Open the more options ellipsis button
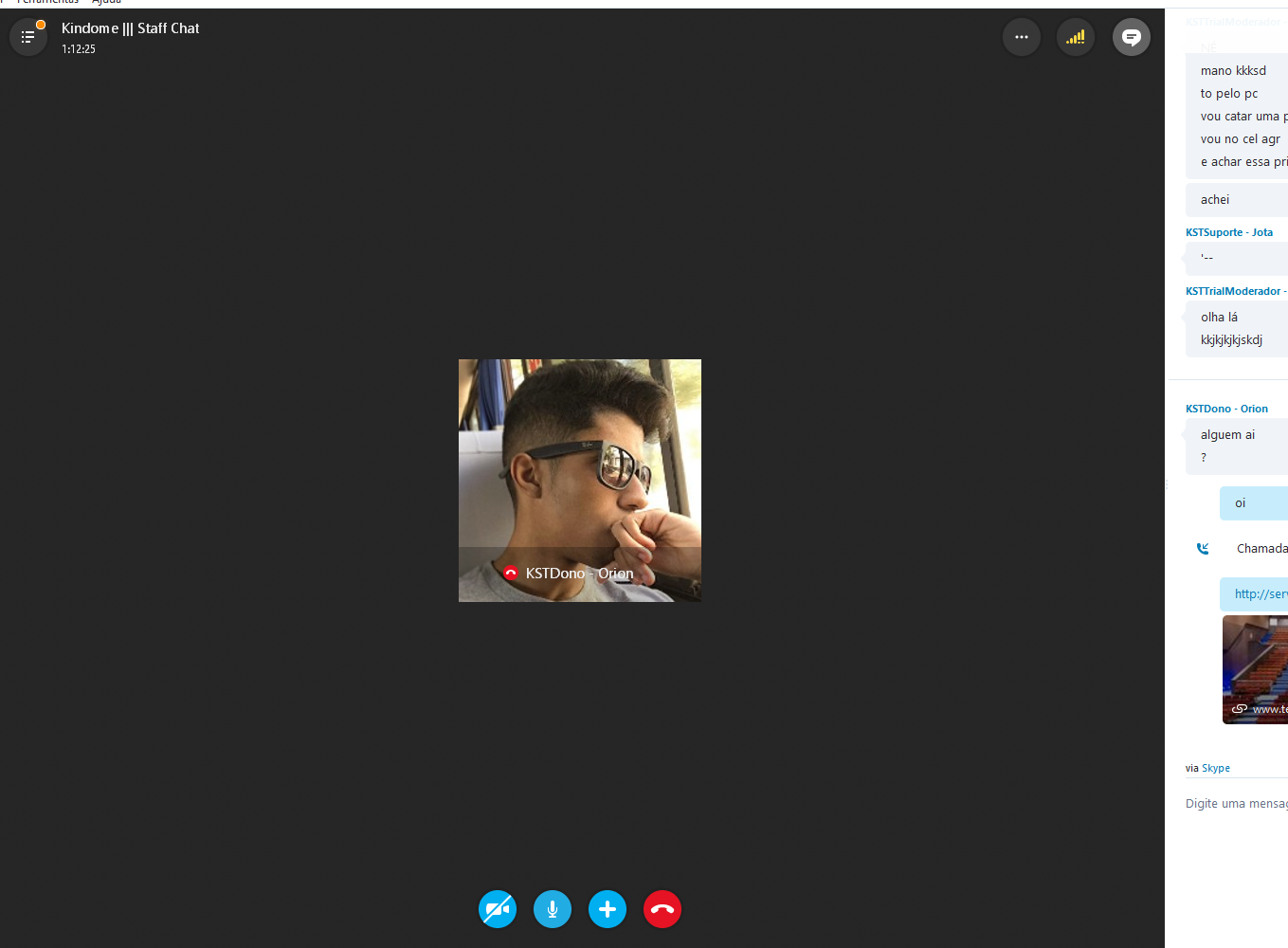Viewport: 1288px width, 948px height. pos(1022,37)
